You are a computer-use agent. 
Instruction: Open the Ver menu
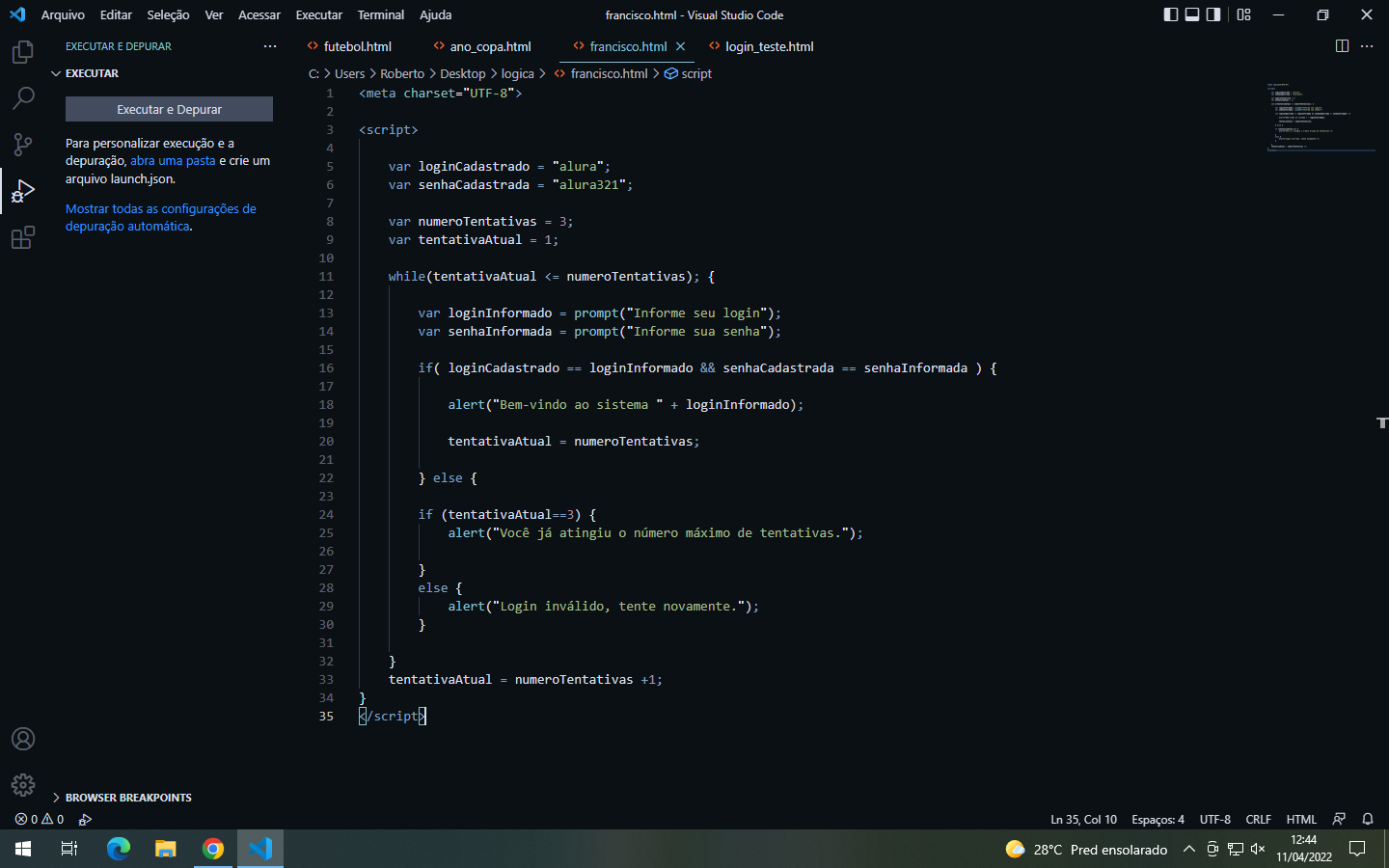[x=214, y=14]
